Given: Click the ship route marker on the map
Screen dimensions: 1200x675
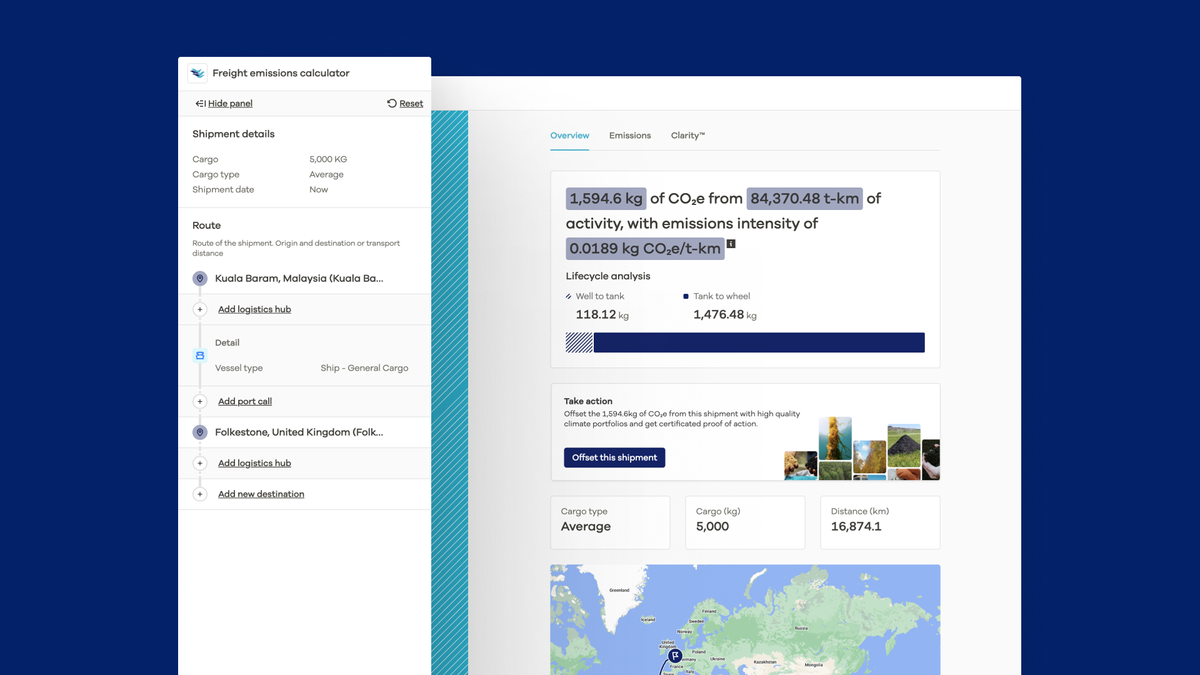Looking at the screenshot, I should point(675,654).
